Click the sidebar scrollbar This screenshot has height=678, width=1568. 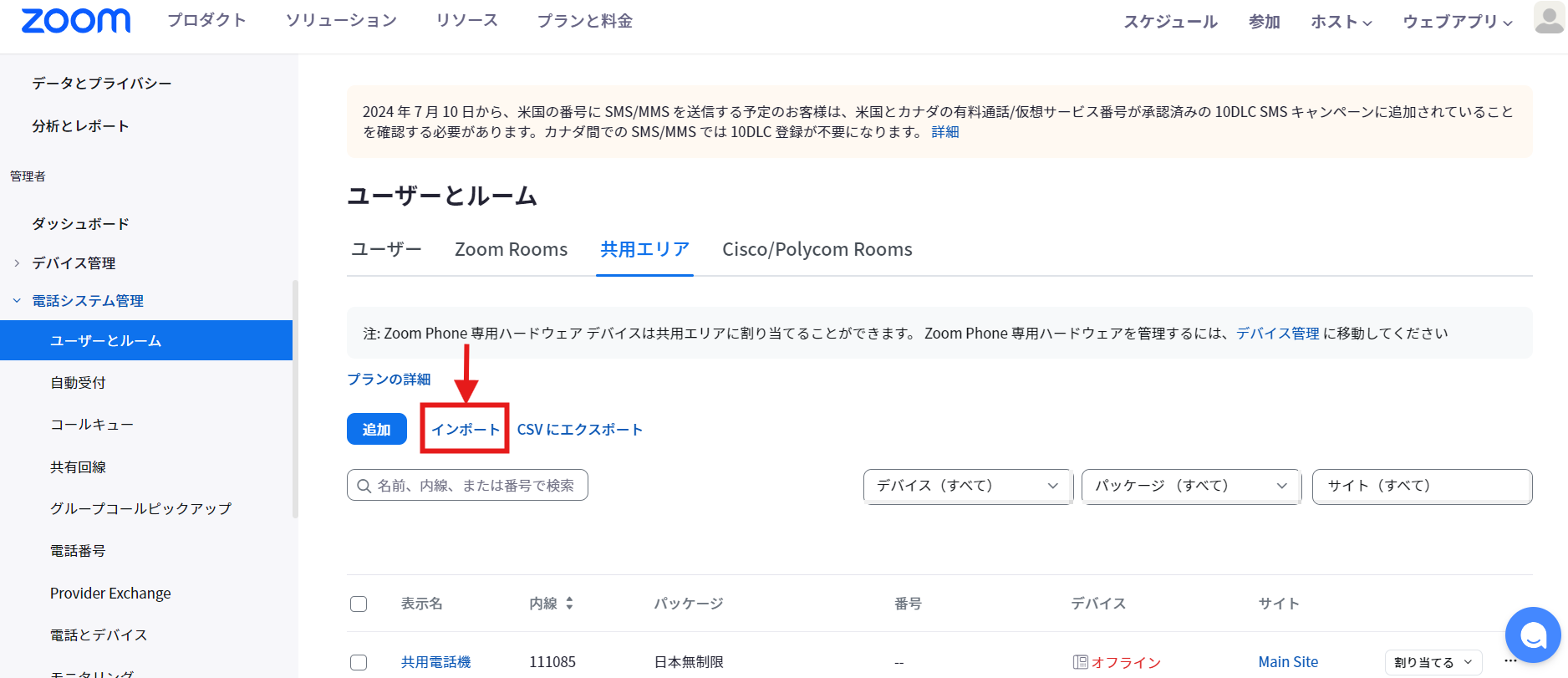pyautogui.click(x=295, y=400)
